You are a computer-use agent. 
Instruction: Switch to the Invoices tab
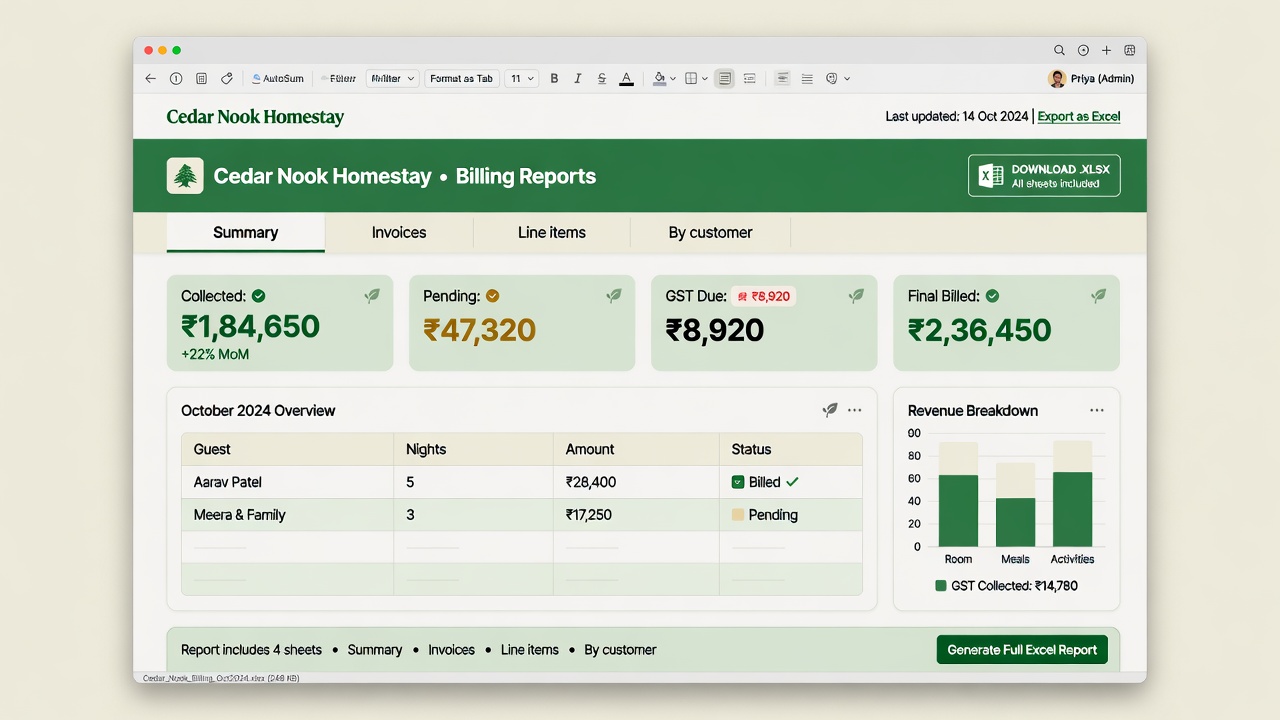coord(399,232)
